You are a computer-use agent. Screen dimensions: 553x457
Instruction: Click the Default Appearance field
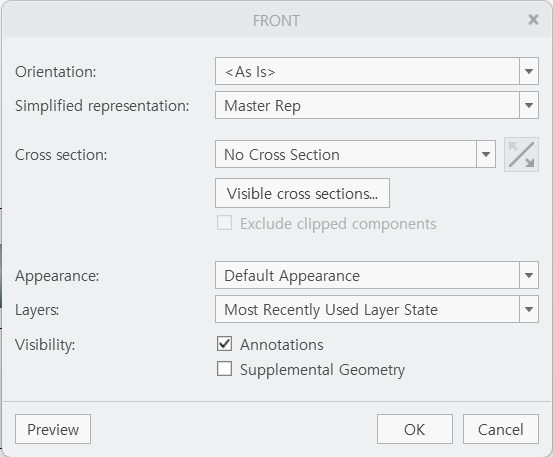(x=367, y=275)
